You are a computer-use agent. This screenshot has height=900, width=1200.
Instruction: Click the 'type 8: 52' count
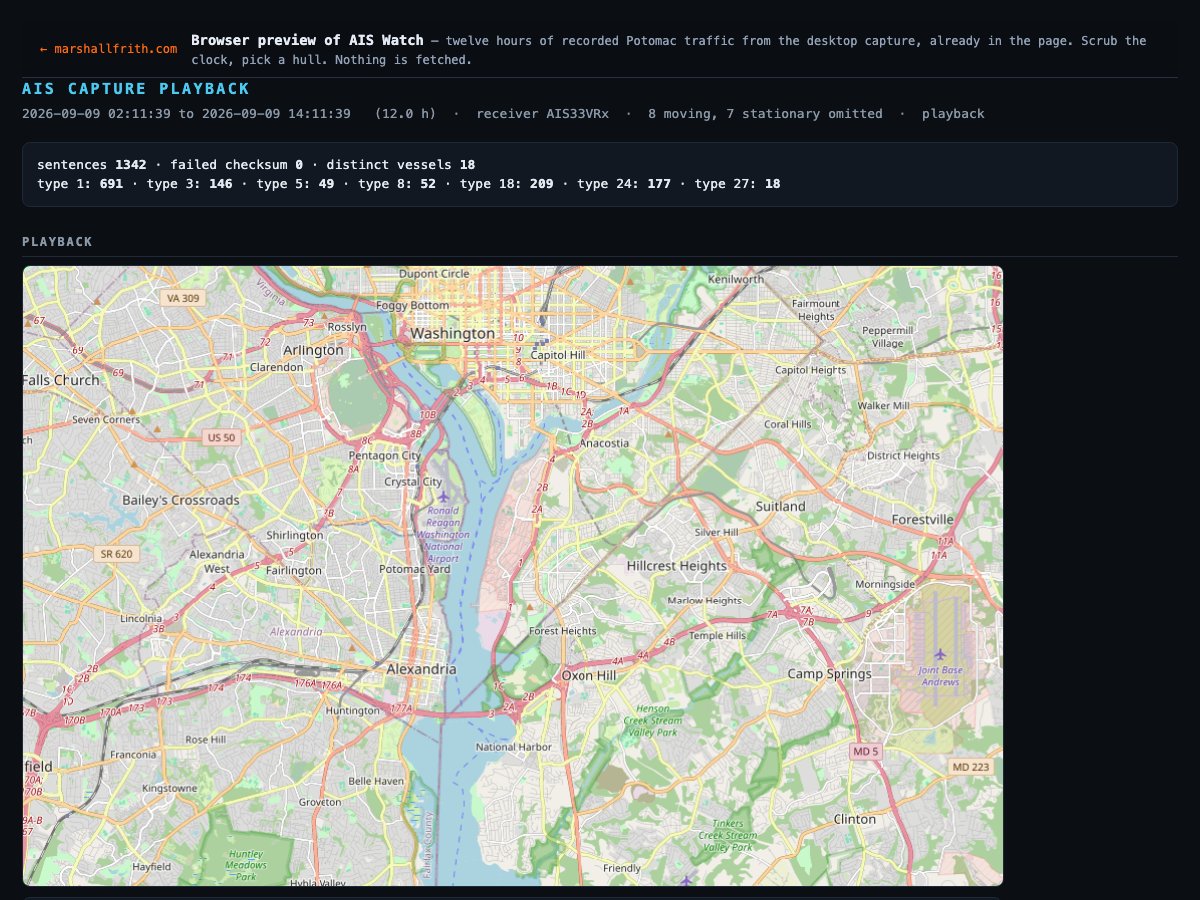(396, 184)
